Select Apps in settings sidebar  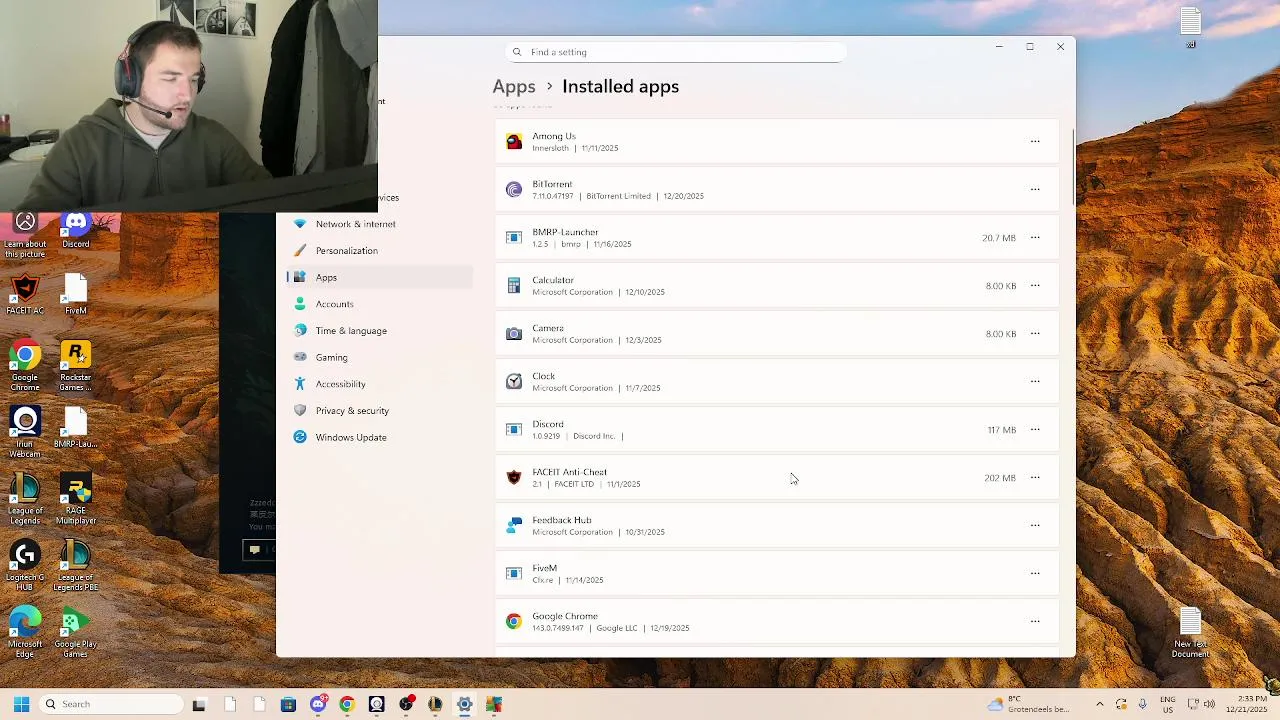coord(379,278)
